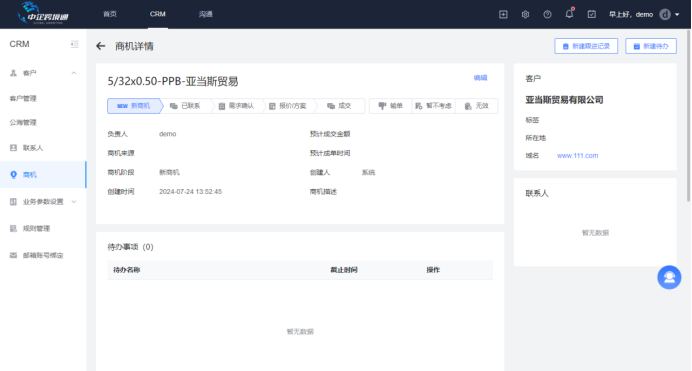Viewport: 692px width, 371px height.
Task: Open 客户管理 in sidebar
Action: pyautogui.click(x=23, y=98)
